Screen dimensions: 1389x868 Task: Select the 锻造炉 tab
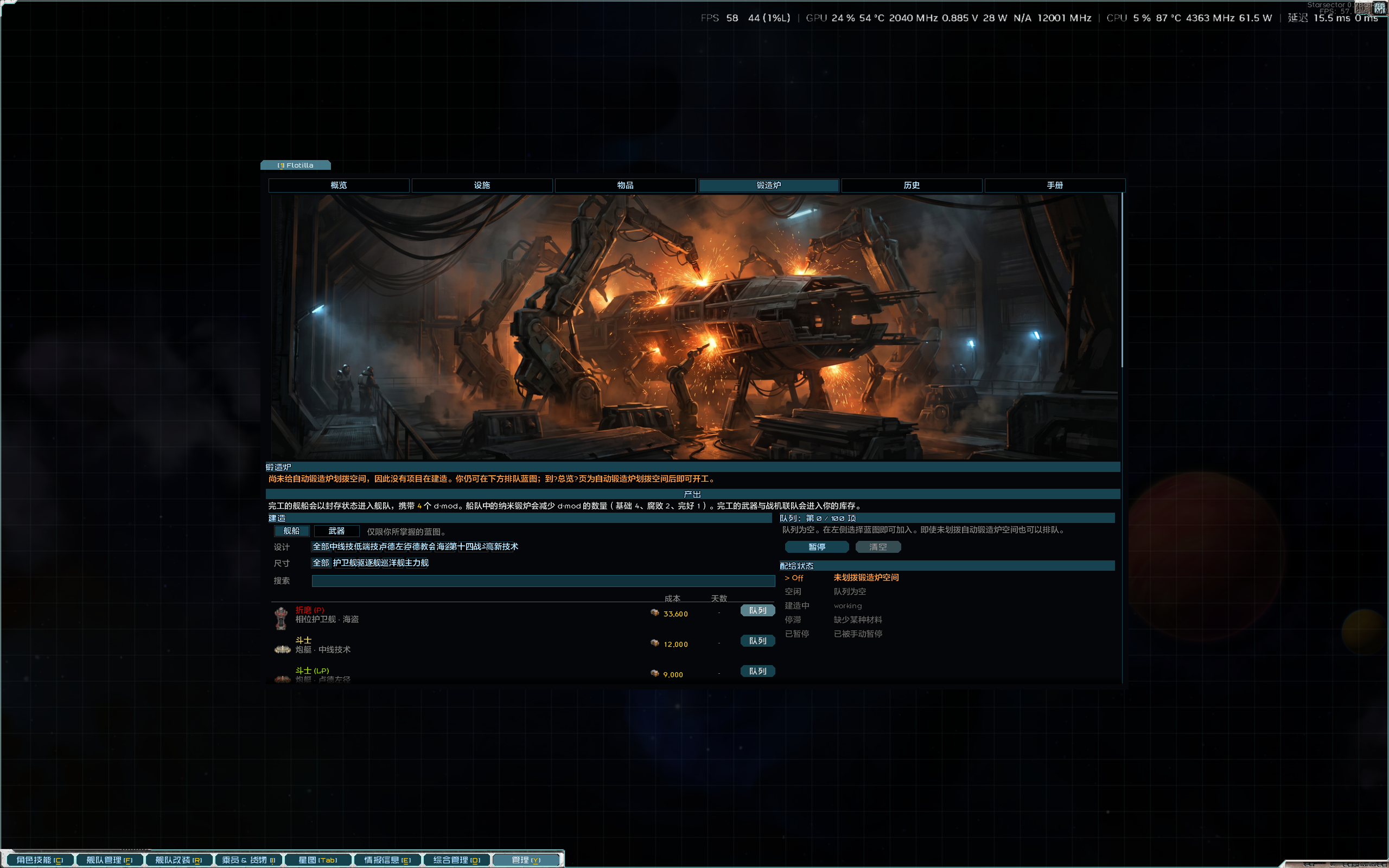tap(768, 186)
